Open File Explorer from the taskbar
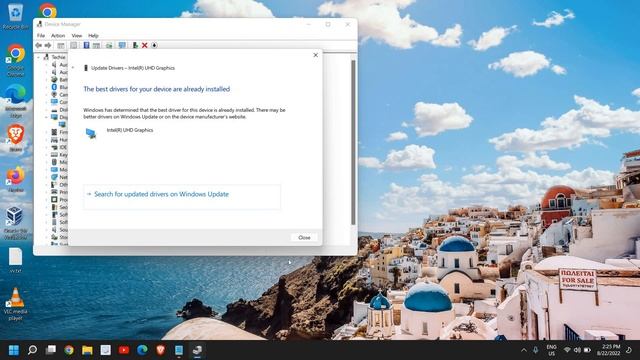The height and width of the screenshot is (360, 640). click(87, 350)
